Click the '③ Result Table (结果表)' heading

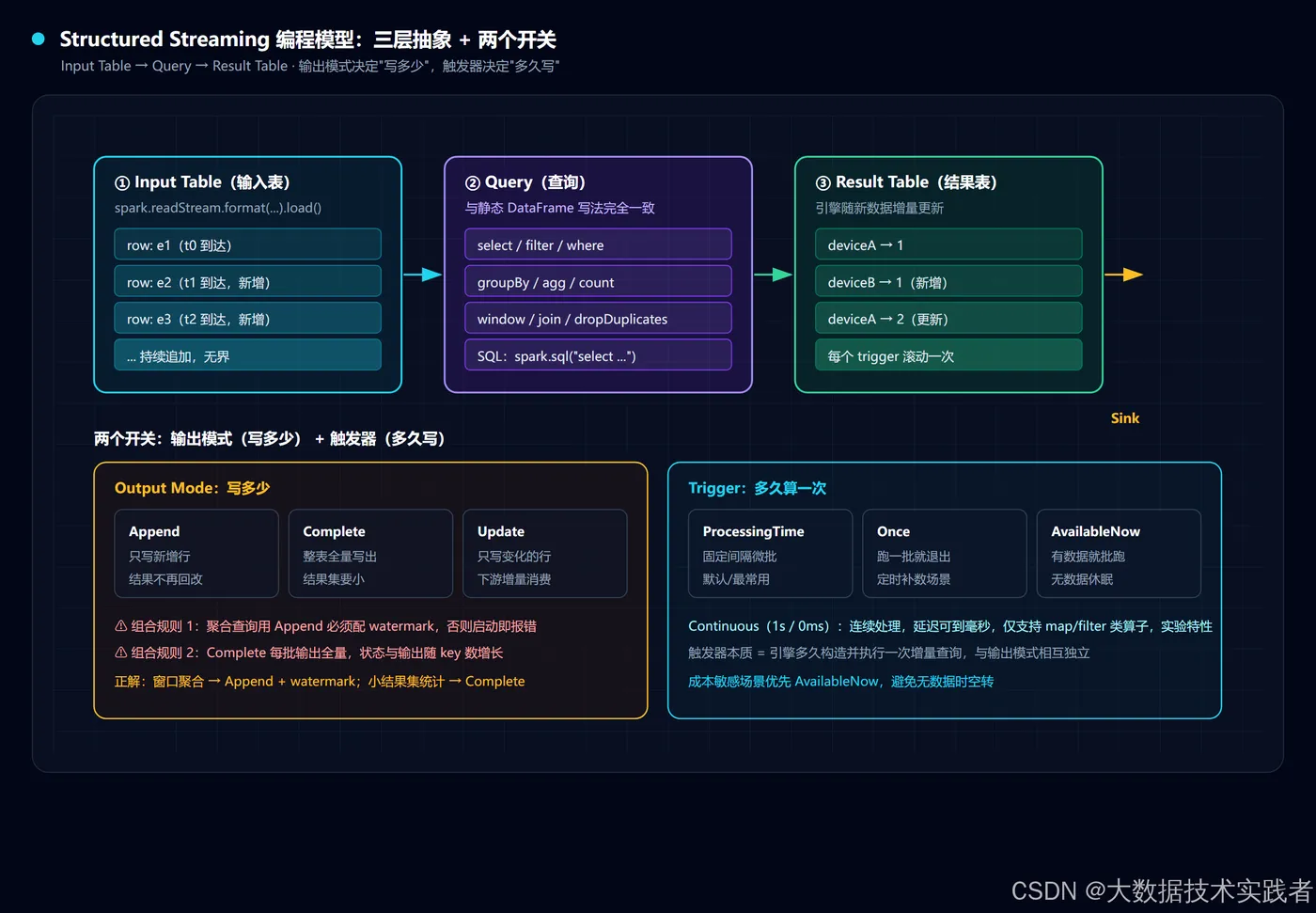click(x=906, y=182)
